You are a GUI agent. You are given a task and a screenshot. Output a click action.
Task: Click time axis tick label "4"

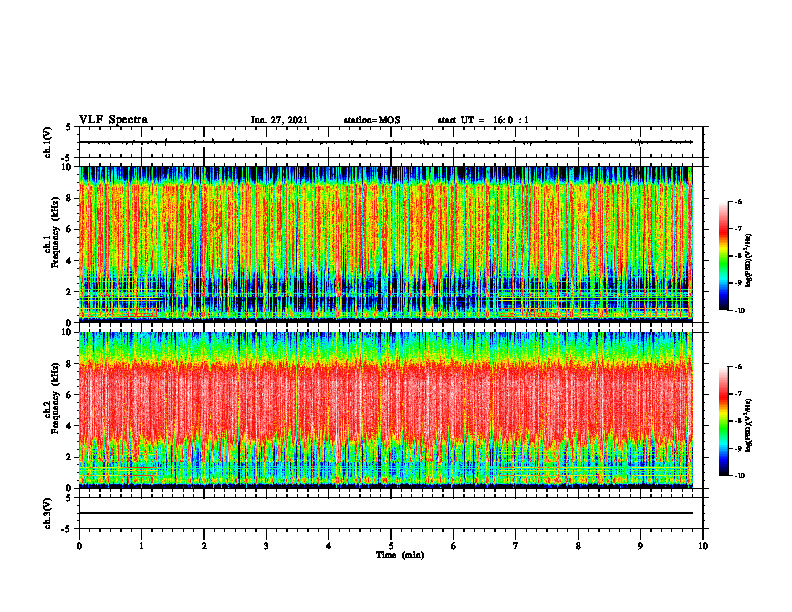click(x=329, y=546)
